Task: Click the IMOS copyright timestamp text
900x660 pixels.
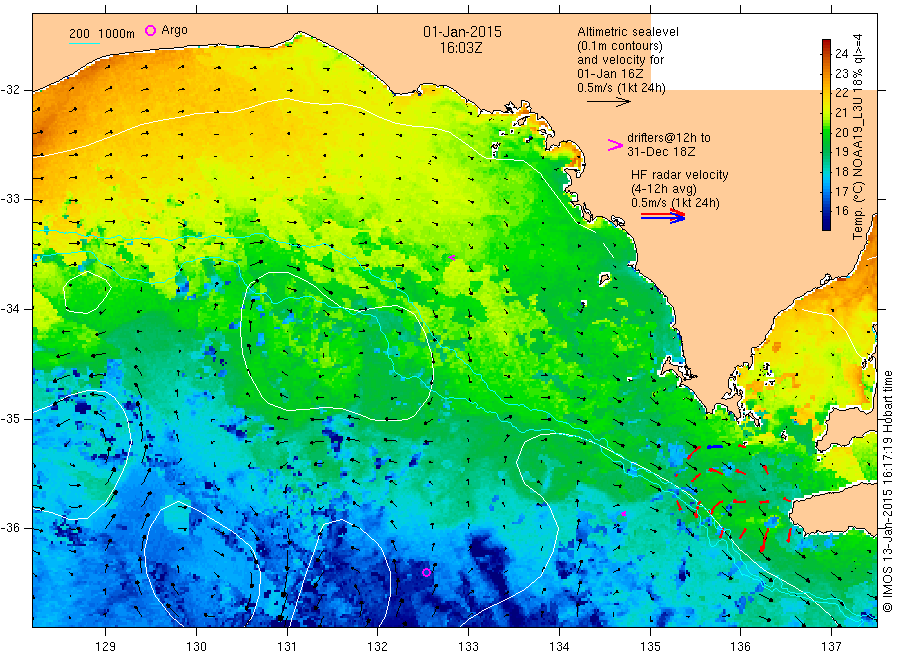Action: [887, 491]
